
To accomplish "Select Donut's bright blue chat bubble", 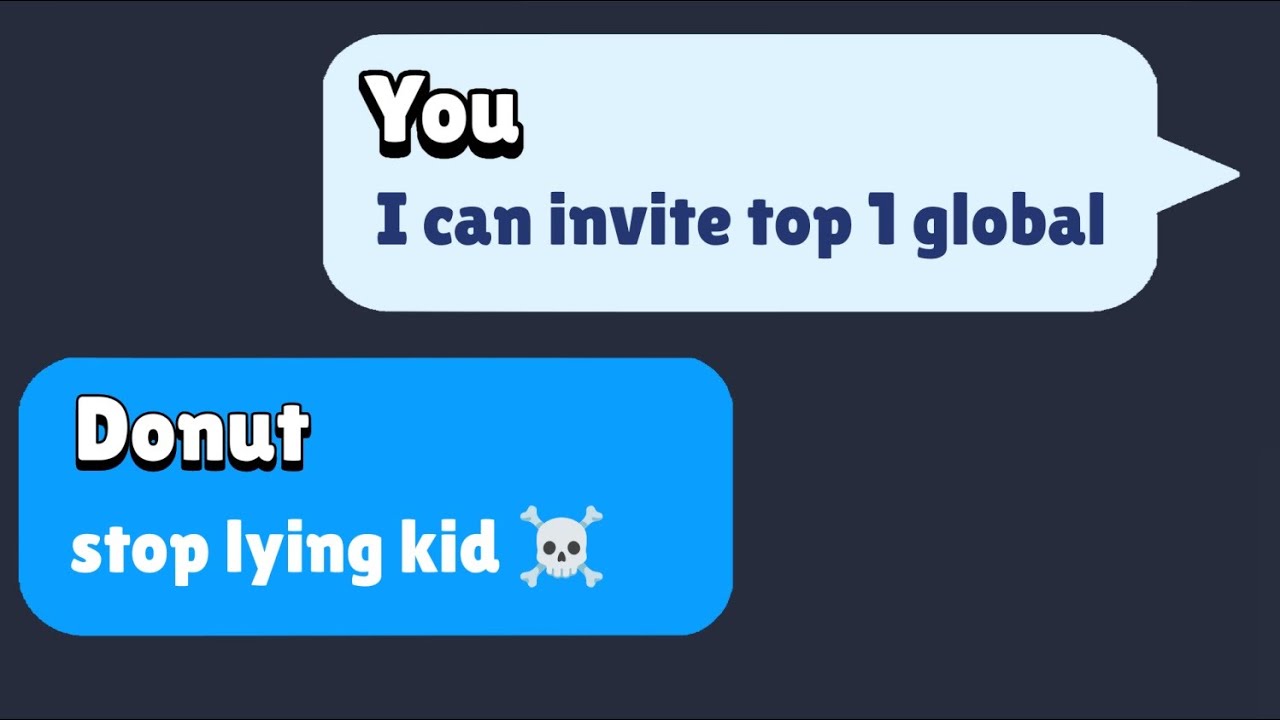I will coord(376,496).
